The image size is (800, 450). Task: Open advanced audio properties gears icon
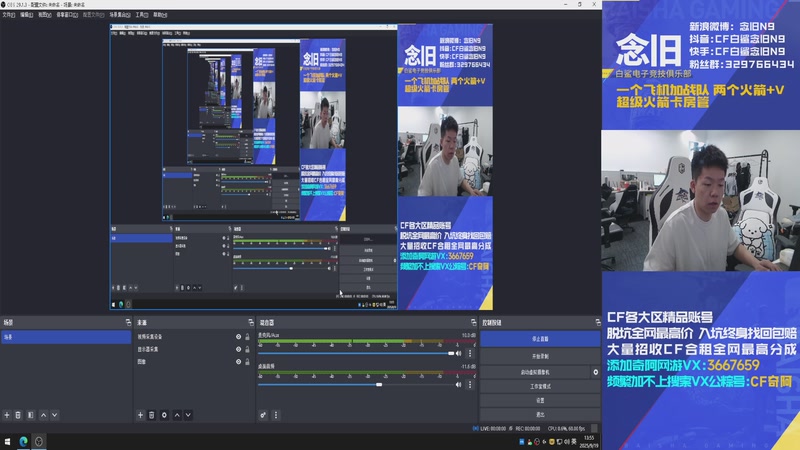[x=263, y=415]
